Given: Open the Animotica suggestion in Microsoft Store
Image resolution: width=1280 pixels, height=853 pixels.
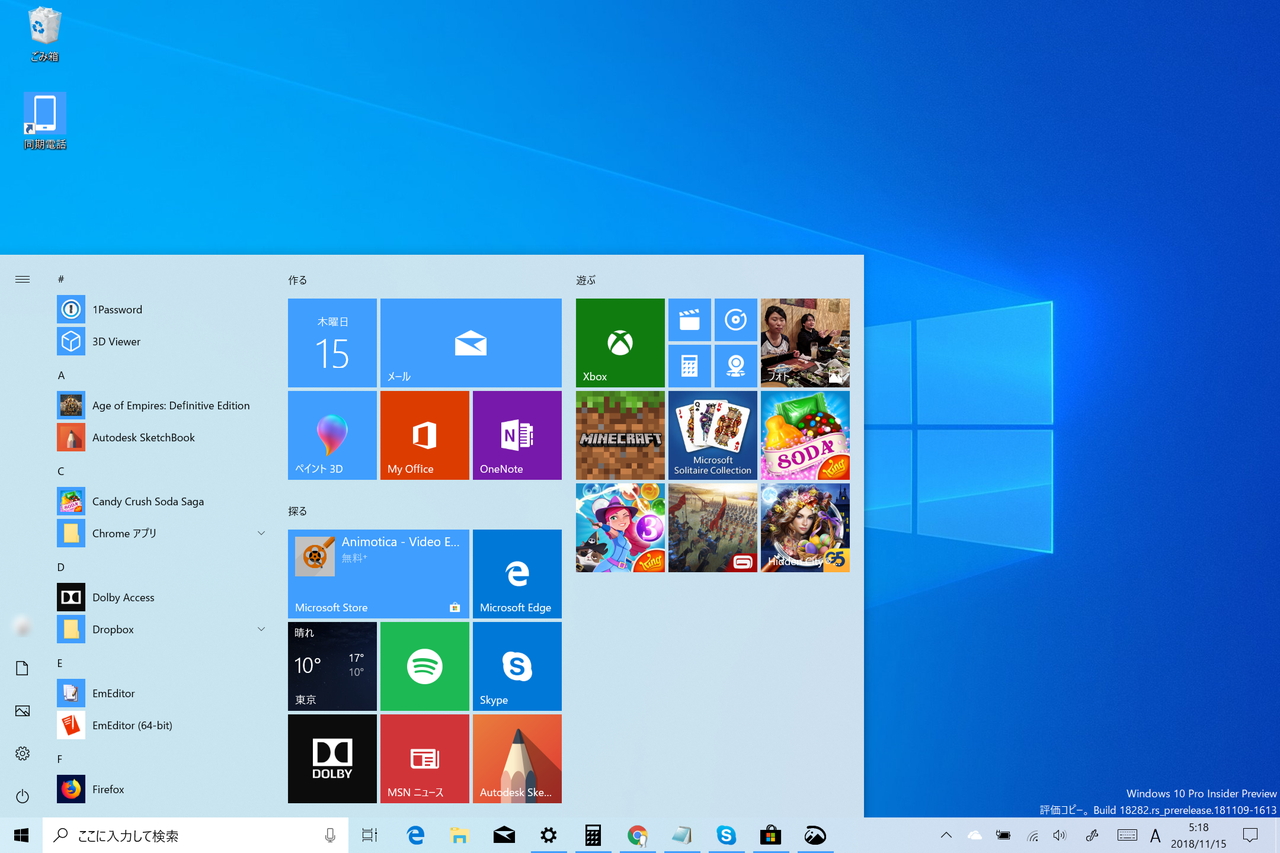Looking at the screenshot, I should 378,573.
